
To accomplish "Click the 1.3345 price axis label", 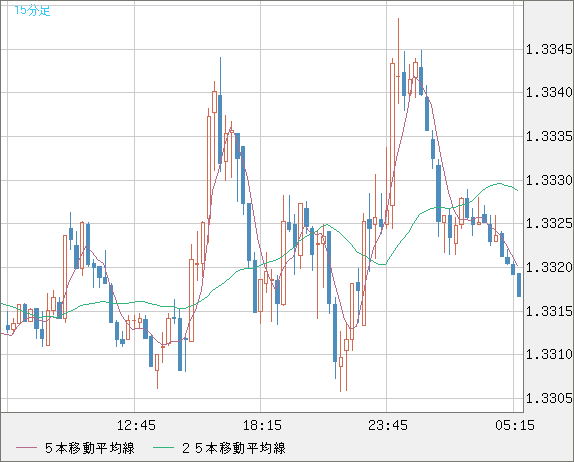I will (549, 49).
